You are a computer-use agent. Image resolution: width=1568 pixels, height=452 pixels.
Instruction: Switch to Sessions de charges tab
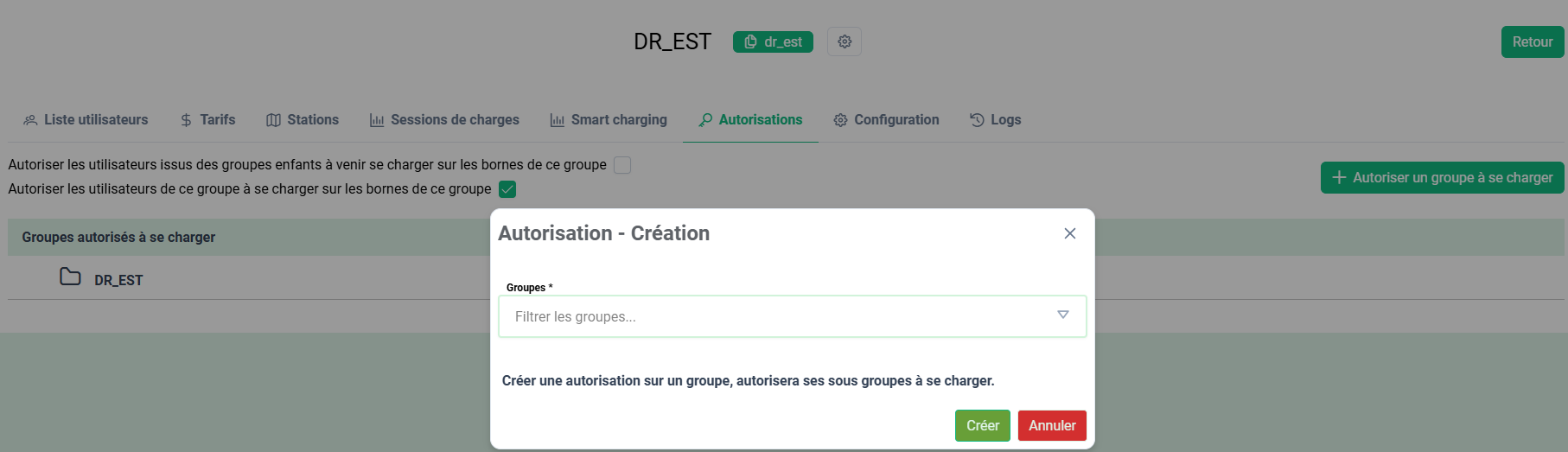(x=444, y=120)
